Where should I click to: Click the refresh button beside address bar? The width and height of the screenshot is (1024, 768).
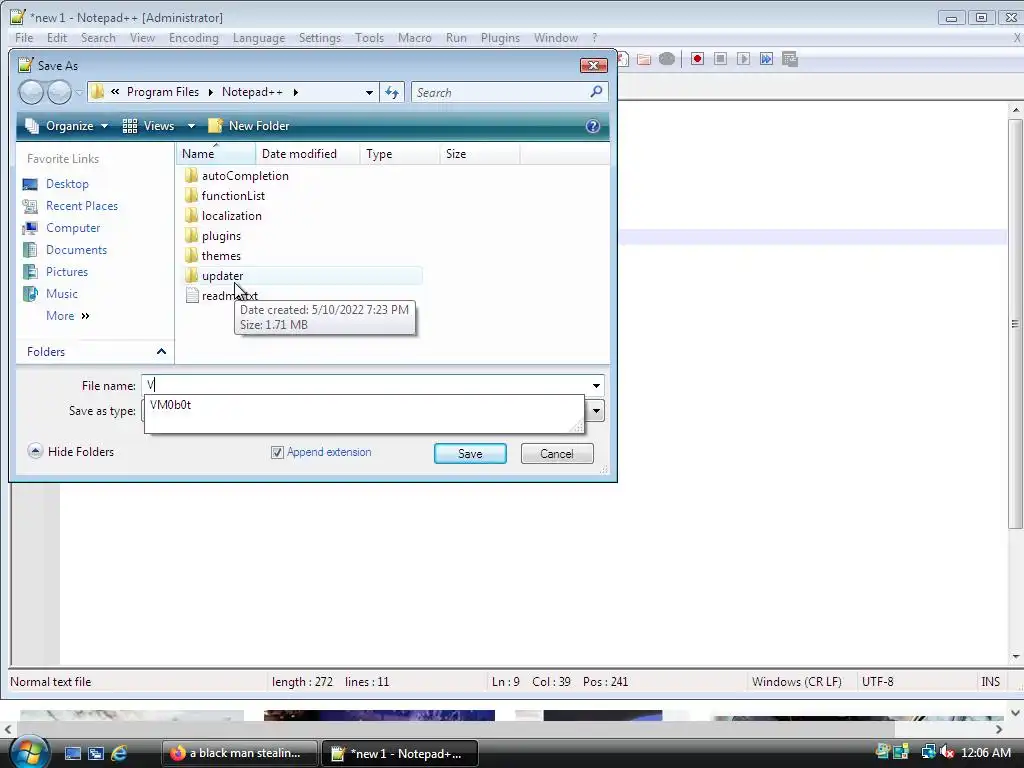pos(392,92)
